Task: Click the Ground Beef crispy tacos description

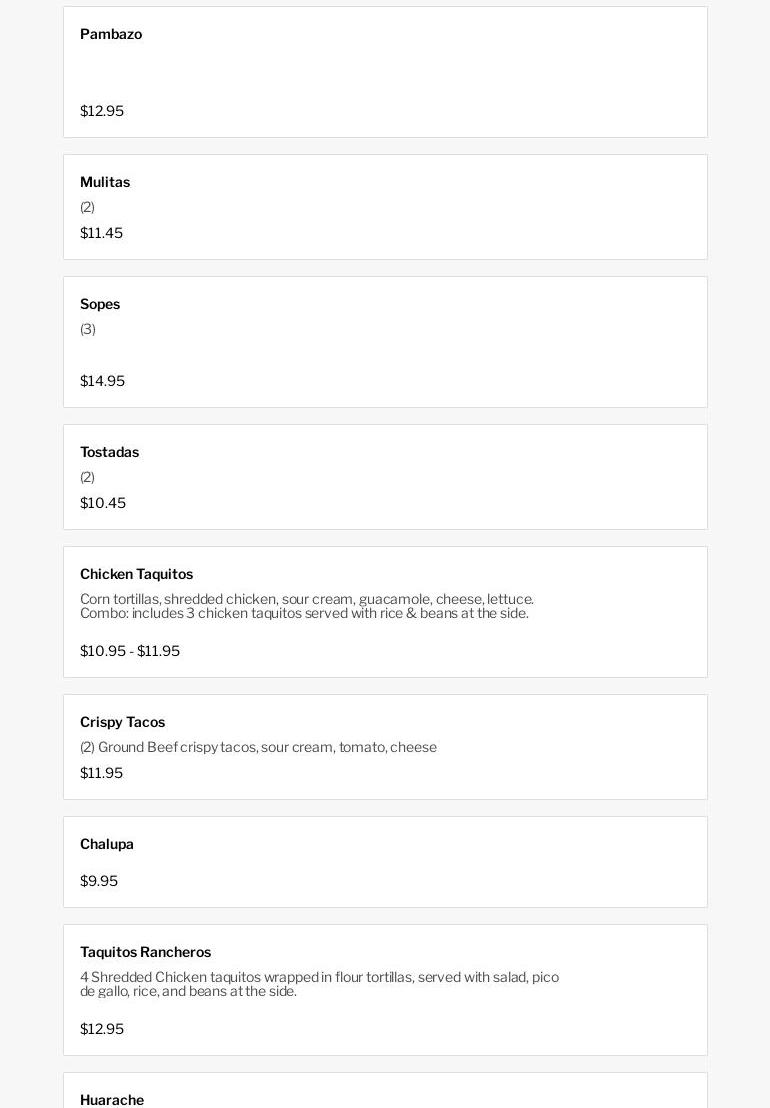Action: pos(258,747)
